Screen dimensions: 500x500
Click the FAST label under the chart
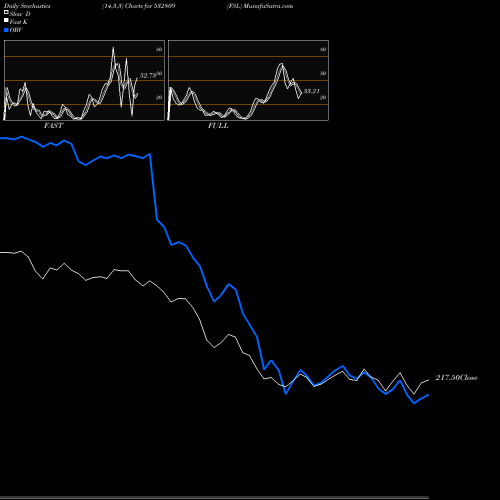tap(53, 126)
